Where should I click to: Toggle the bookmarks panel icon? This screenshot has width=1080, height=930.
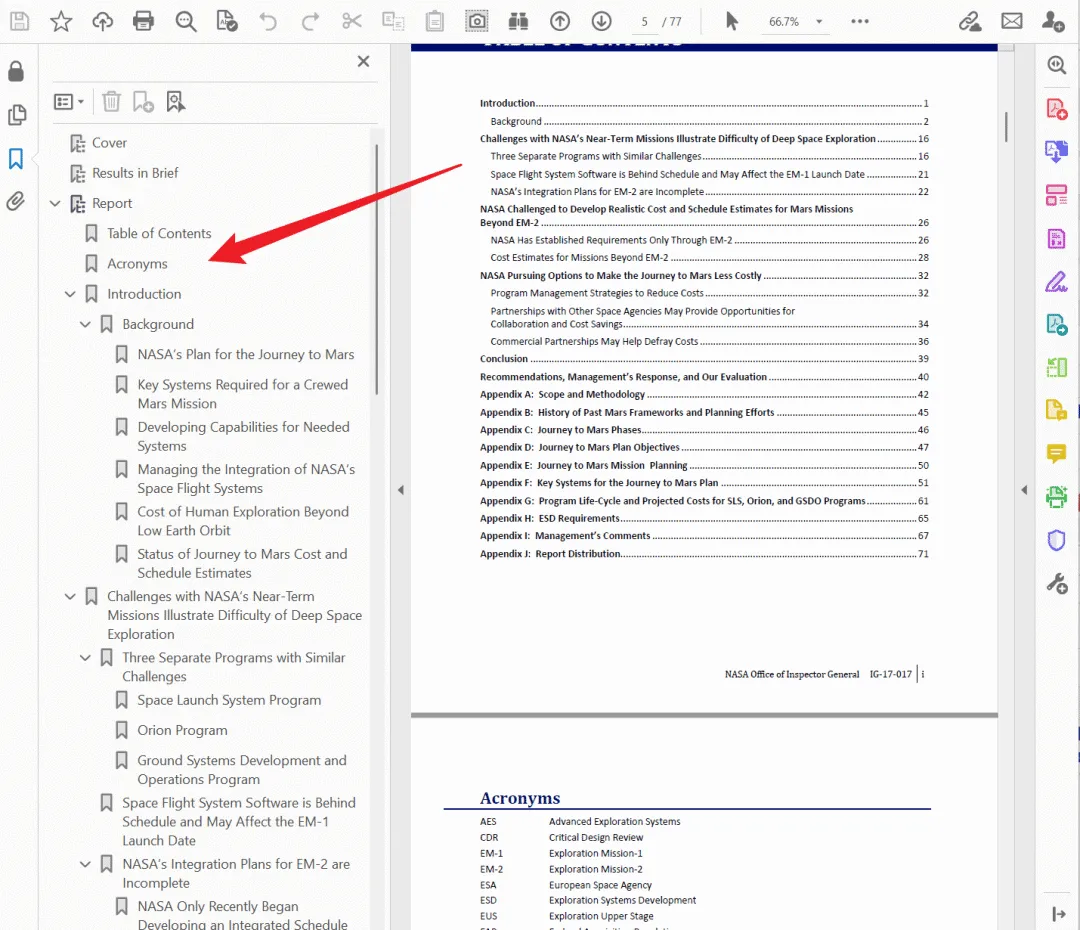(16, 158)
